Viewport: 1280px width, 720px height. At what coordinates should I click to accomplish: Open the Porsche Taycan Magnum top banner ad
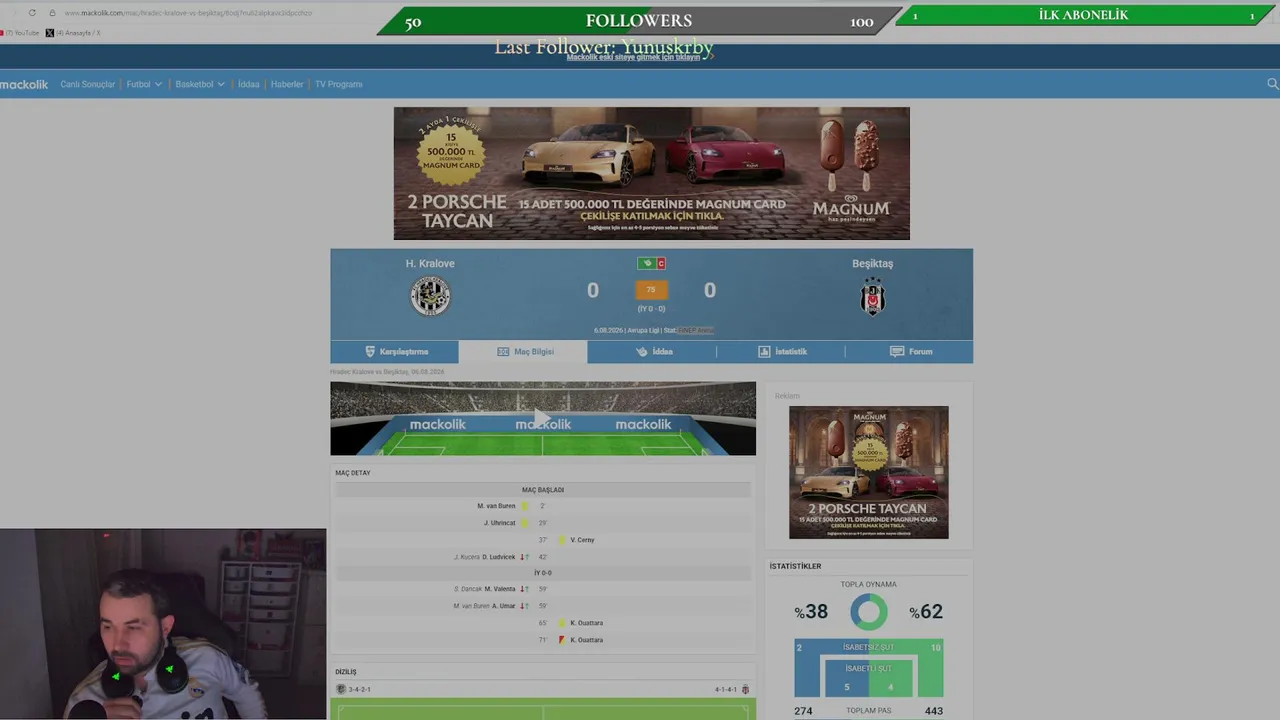tap(652, 173)
